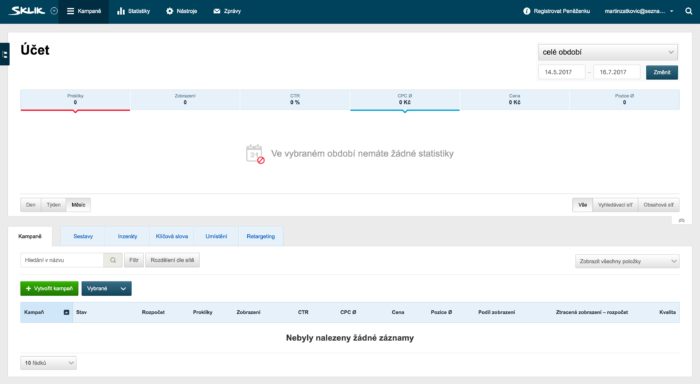This screenshot has height=384, width=700.
Task: Click the 'Hledání v názvu' search field
Action: click(62, 260)
